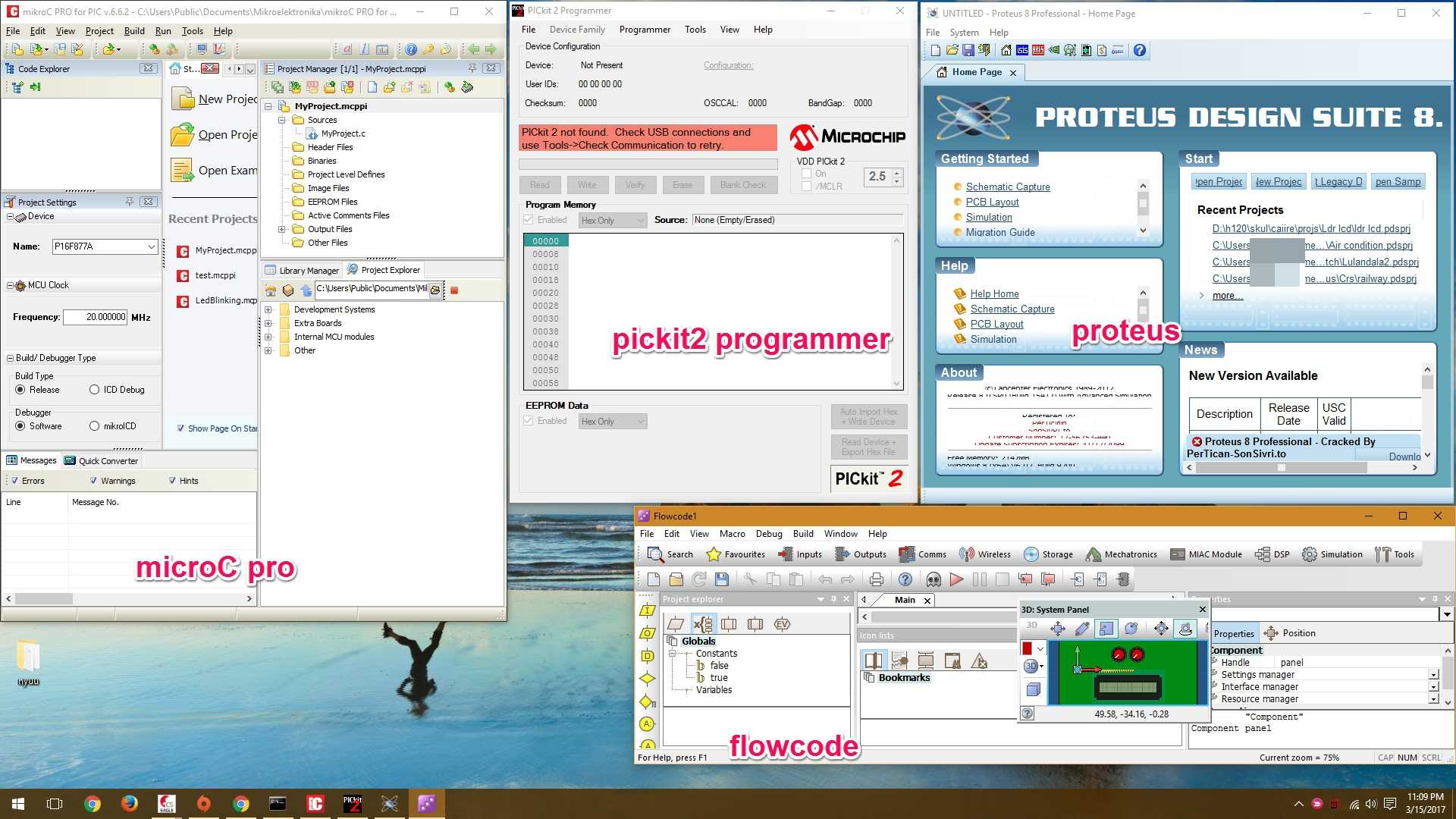Click the Proteus home icon in toolbar
This screenshot has height=819, width=1456.
coord(1006,51)
